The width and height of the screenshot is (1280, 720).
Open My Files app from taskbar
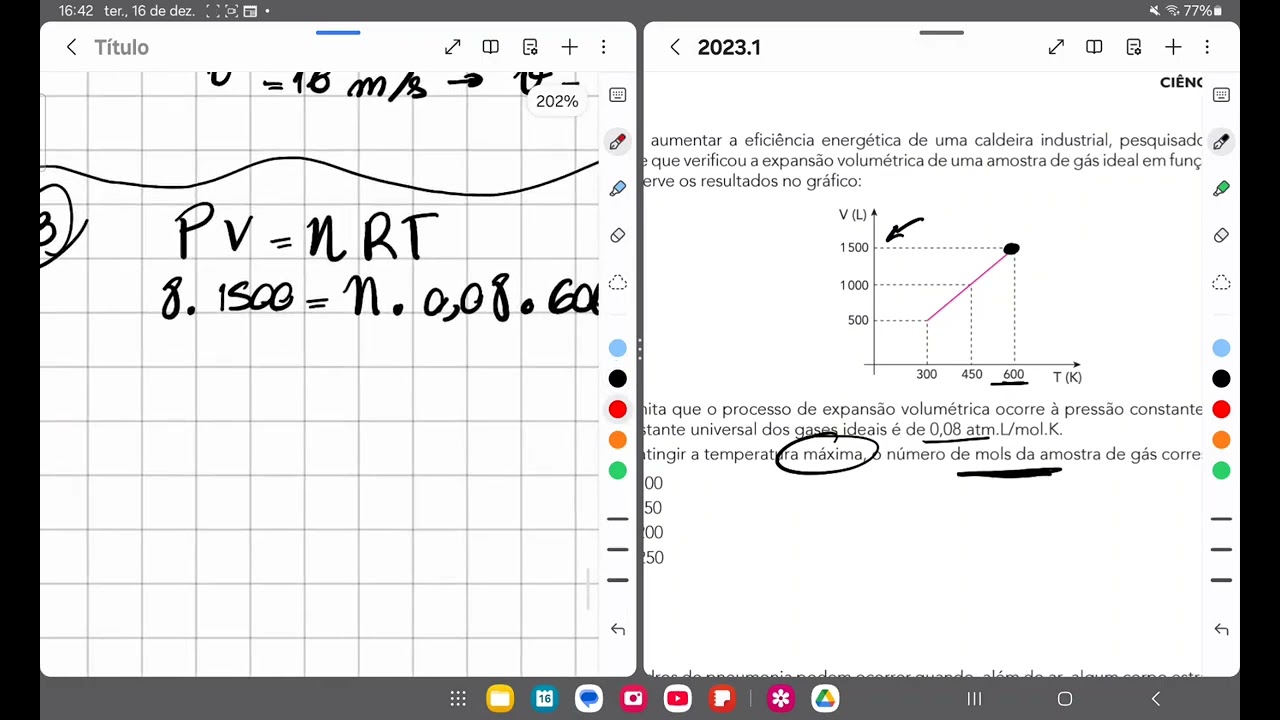[500, 699]
